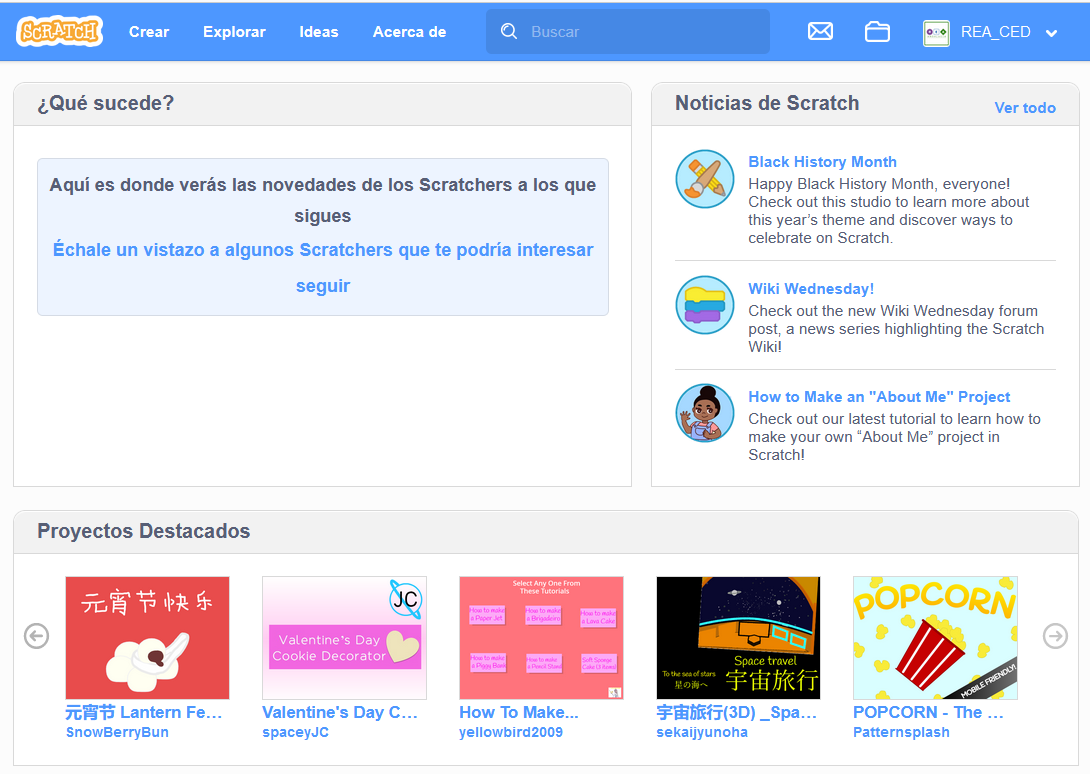This screenshot has width=1090, height=774.
Task: Click the Scratch logo
Action: [57, 31]
